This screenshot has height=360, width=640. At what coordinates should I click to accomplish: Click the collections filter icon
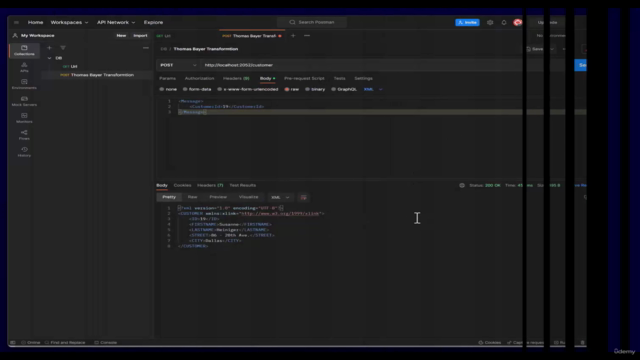coord(63,48)
